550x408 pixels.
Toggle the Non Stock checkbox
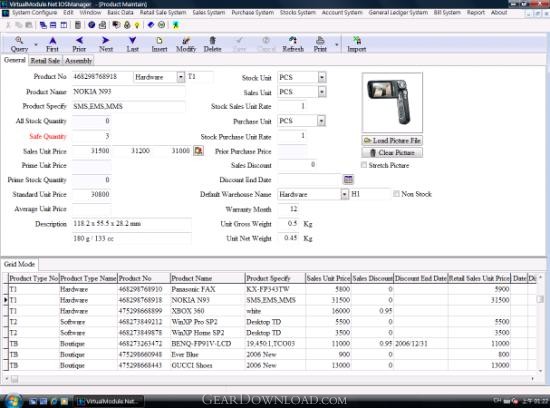396,194
